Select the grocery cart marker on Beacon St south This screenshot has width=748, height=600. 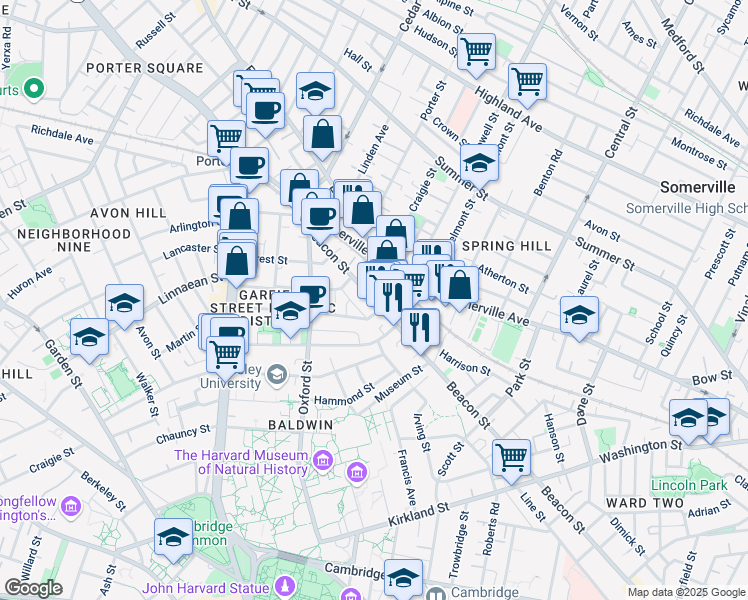511,459
